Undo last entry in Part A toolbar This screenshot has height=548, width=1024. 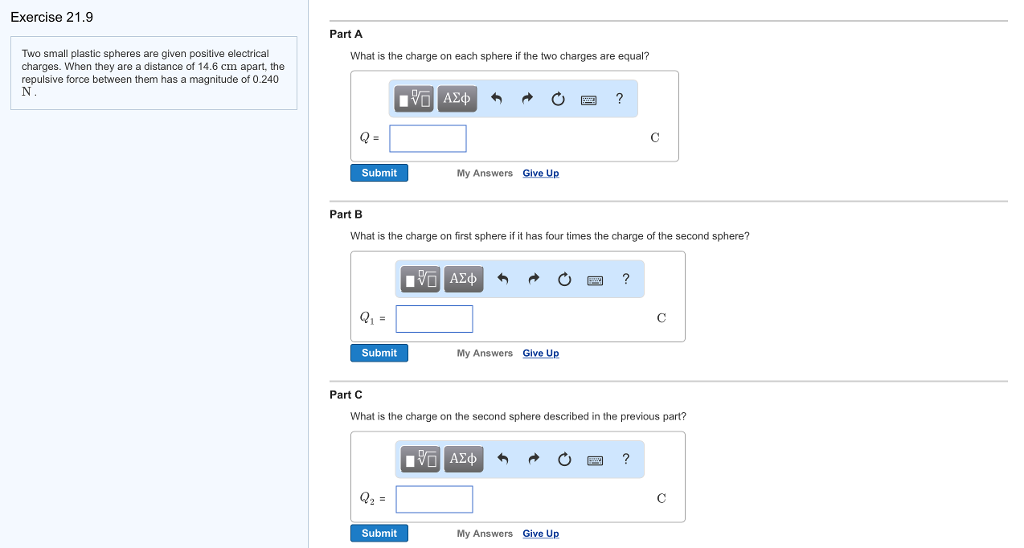[496, 98]
